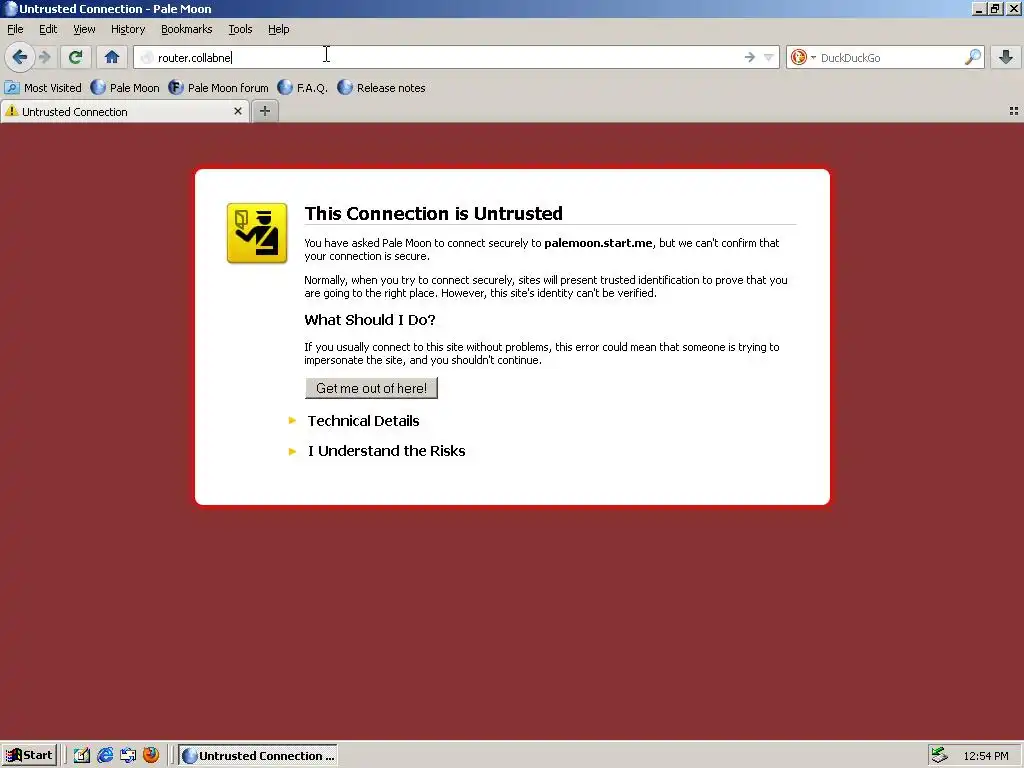Open the Tools menu
1024x768 pixels.
click(x=240, y=29)
